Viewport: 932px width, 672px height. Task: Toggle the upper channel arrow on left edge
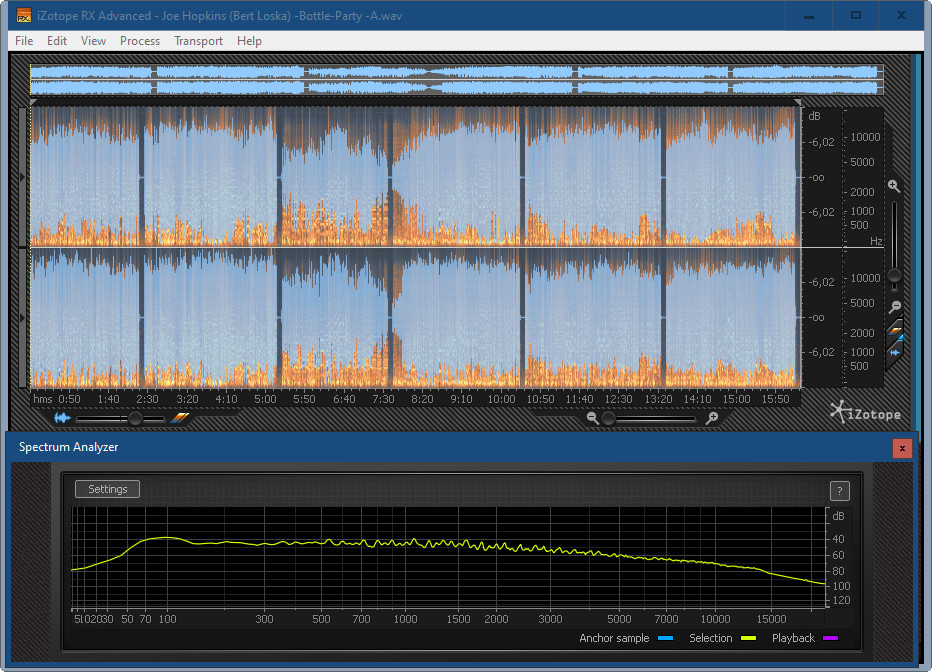[23, 177]
